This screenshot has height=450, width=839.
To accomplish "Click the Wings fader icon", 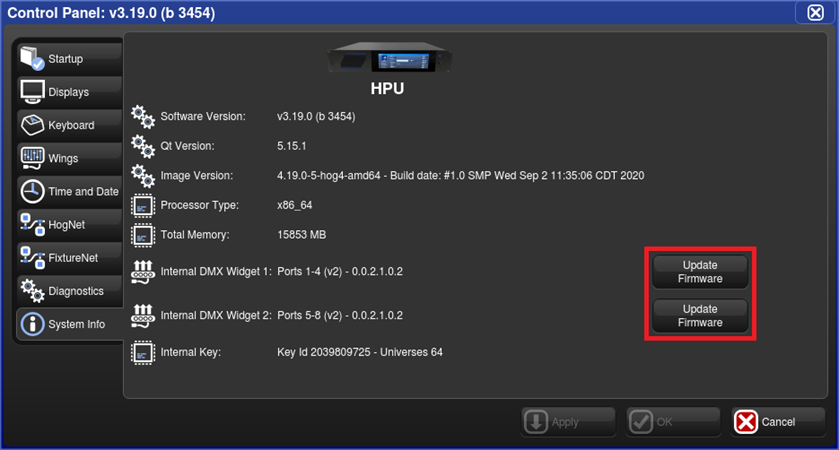I will [x=32, y=158].
